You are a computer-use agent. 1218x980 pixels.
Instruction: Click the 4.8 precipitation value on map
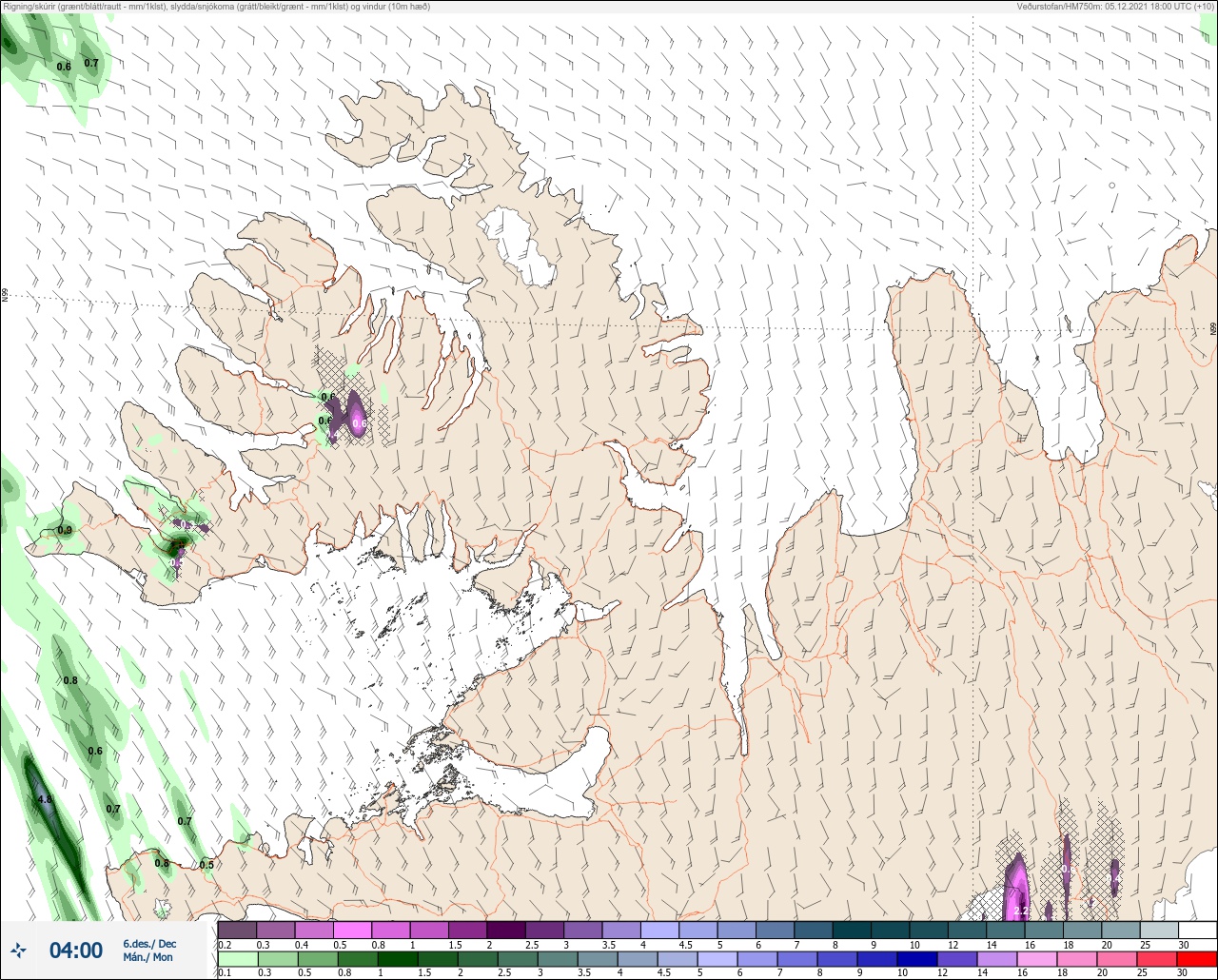[44, 800]
